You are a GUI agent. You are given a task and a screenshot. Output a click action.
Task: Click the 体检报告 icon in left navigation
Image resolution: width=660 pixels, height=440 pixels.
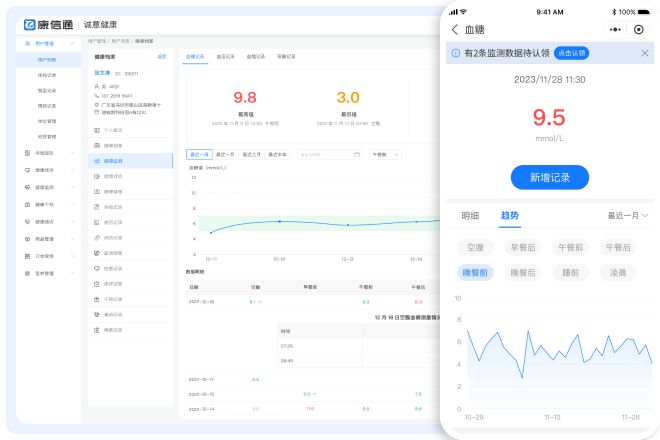(27, 153)
